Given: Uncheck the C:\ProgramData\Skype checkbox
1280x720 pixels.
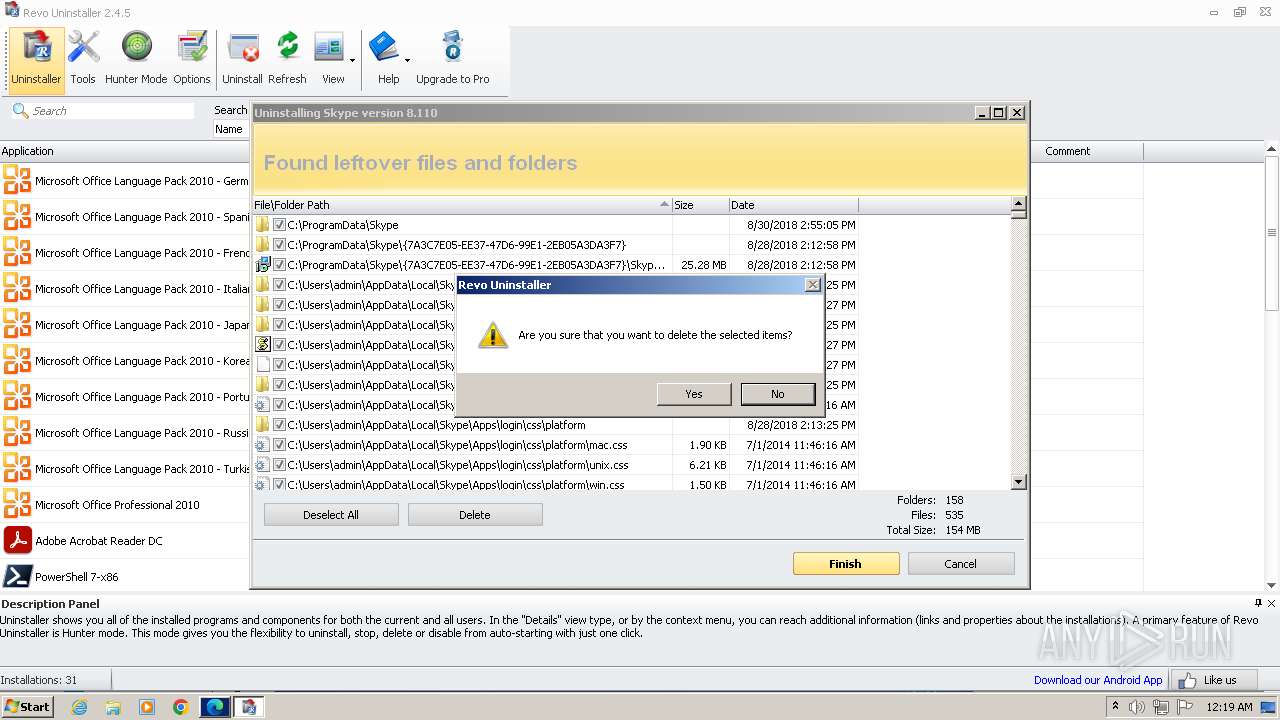Looking at the screenshot, I should (280, 225).
